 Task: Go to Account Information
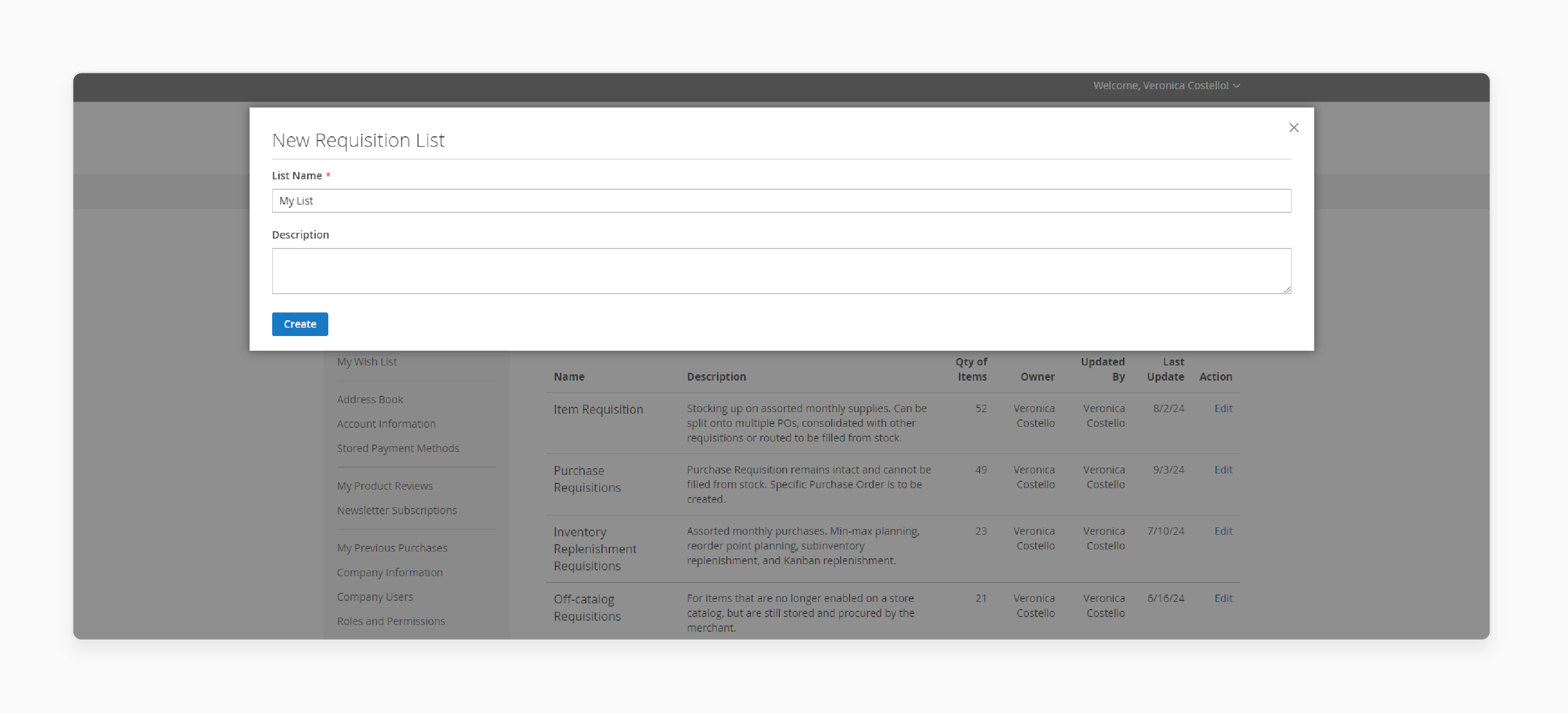point(386,424)
